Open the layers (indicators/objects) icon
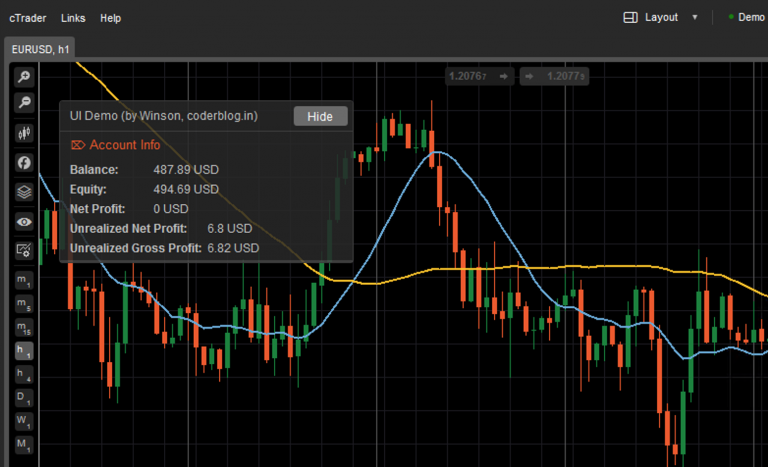This screenshot has height=467, width=768. (x=23, y=191)
